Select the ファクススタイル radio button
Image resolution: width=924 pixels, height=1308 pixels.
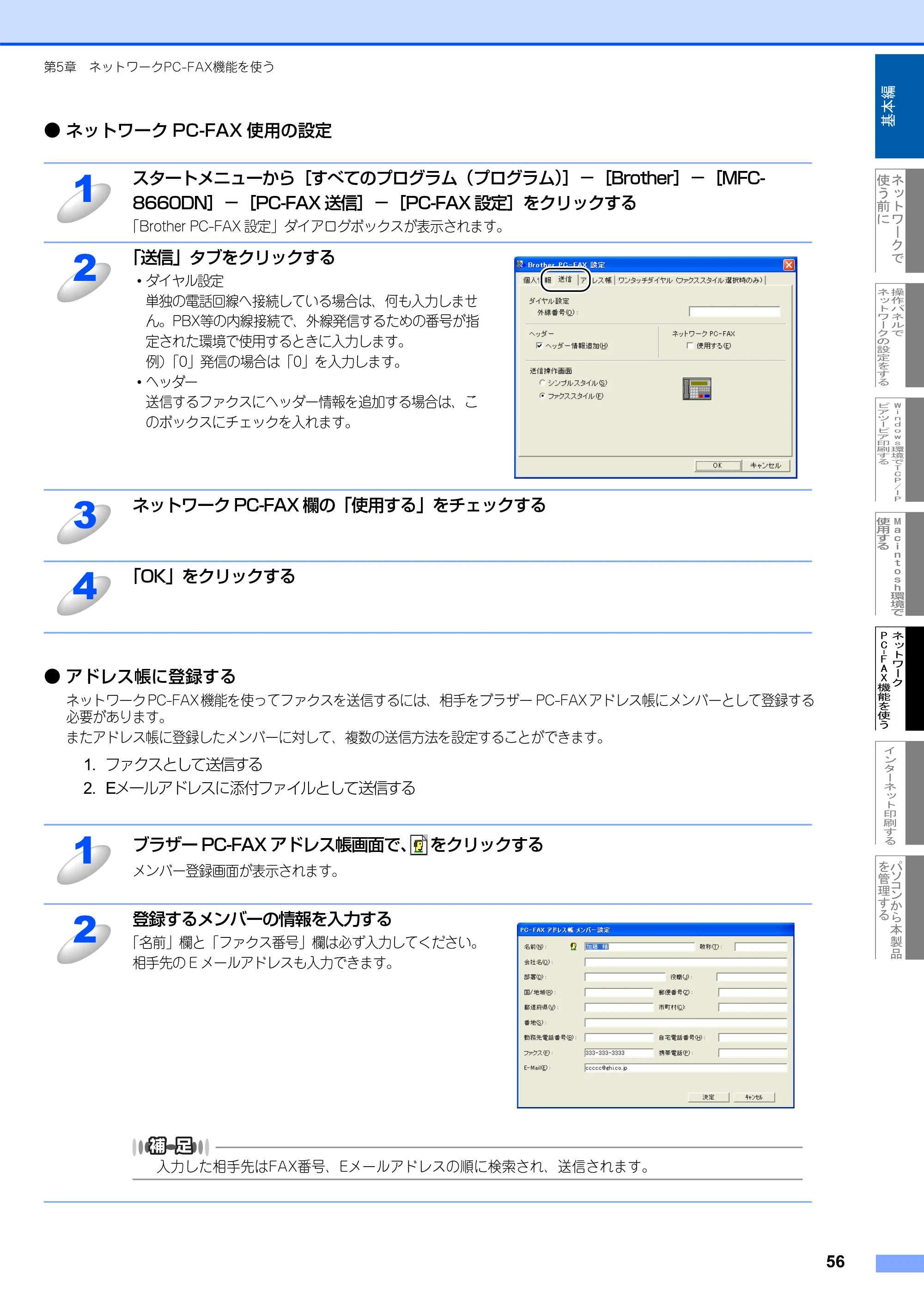point(542,396)
